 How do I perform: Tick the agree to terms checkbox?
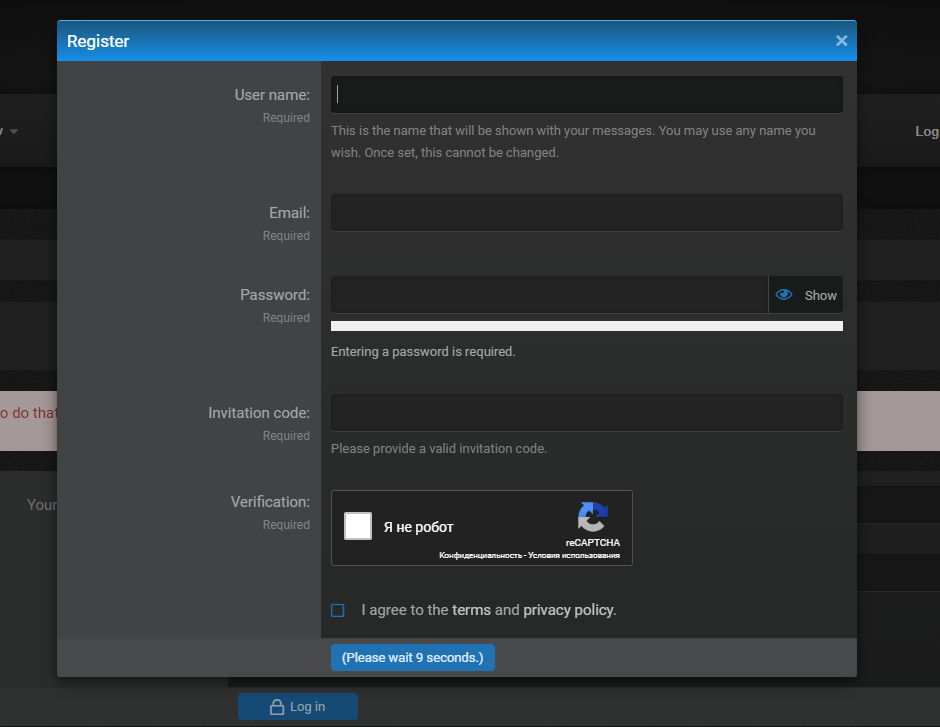pos(338,610)
